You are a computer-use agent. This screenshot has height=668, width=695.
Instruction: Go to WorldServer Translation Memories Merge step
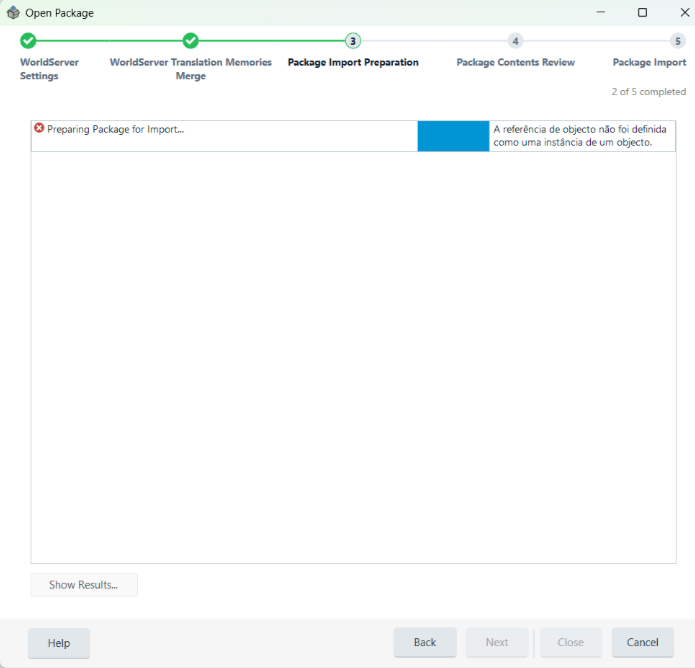point(191,69)
